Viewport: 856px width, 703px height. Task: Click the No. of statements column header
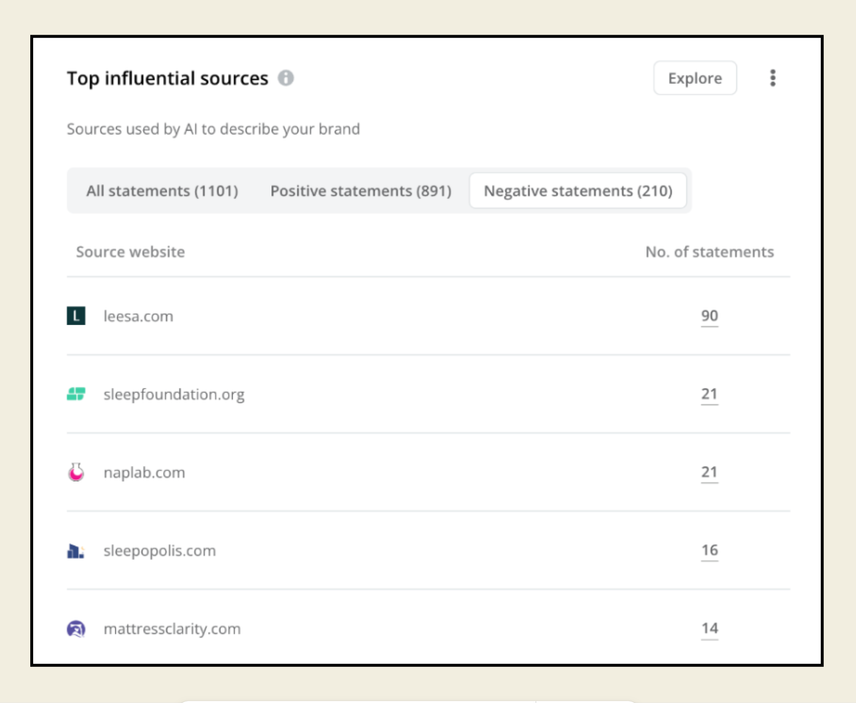709,252
